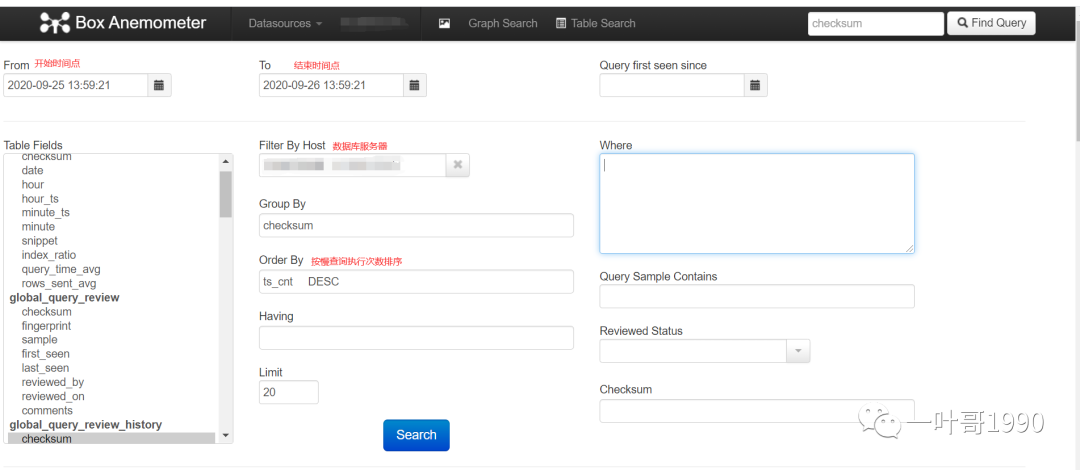This screenshot has width=1080, height=470.
Task: Select 'first_seen' in Table Fields list
Action: coord(45,354)
